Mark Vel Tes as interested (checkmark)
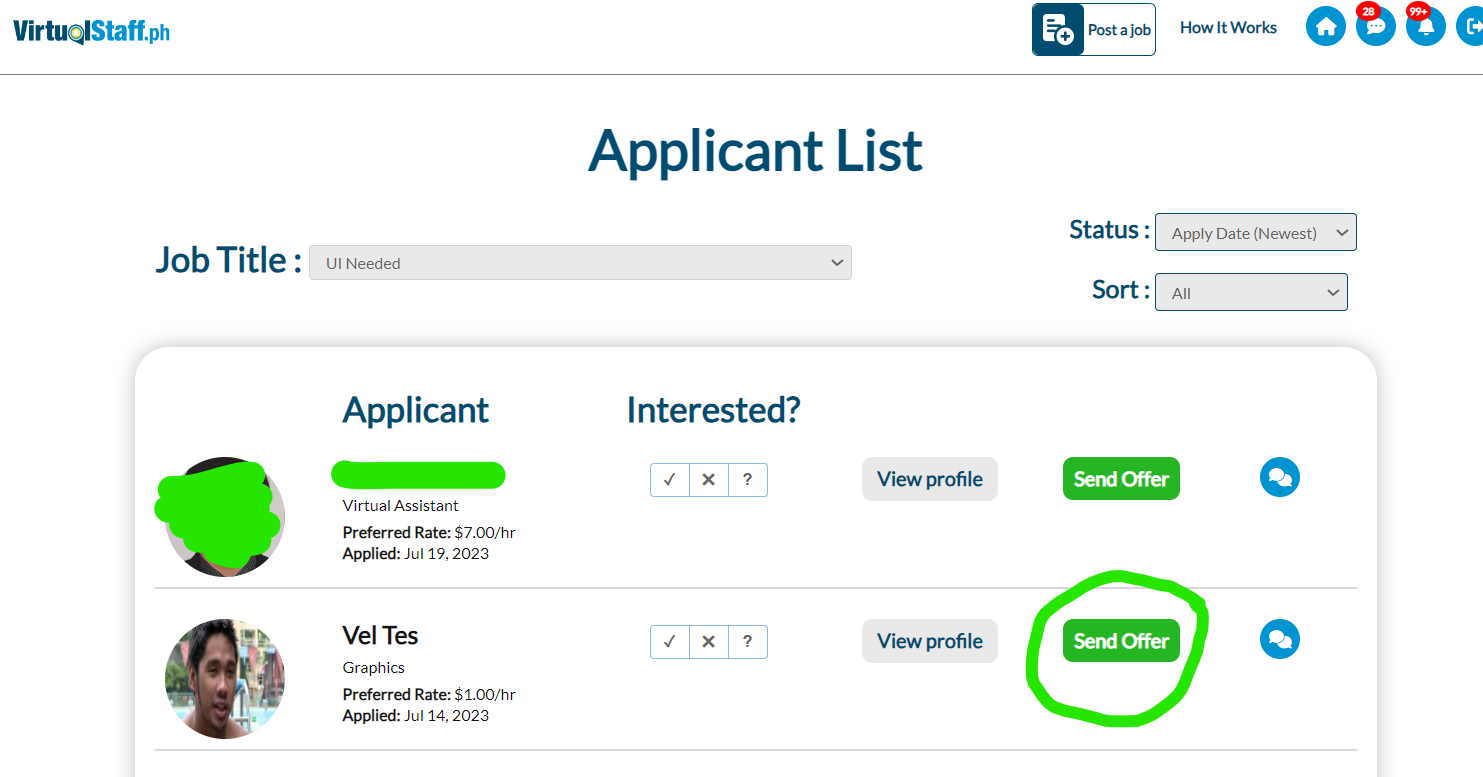This screenshot has width=1483, height=777. coord(670,642)
